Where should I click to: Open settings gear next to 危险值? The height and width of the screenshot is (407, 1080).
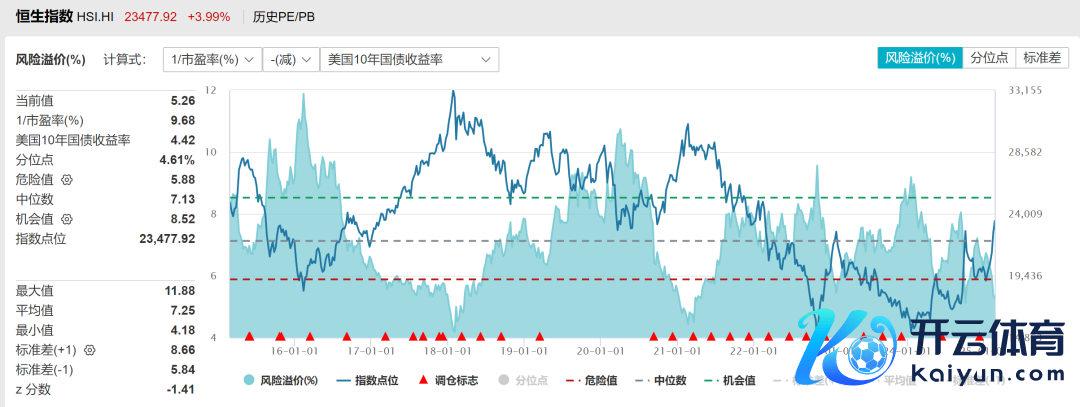[67, 180]
